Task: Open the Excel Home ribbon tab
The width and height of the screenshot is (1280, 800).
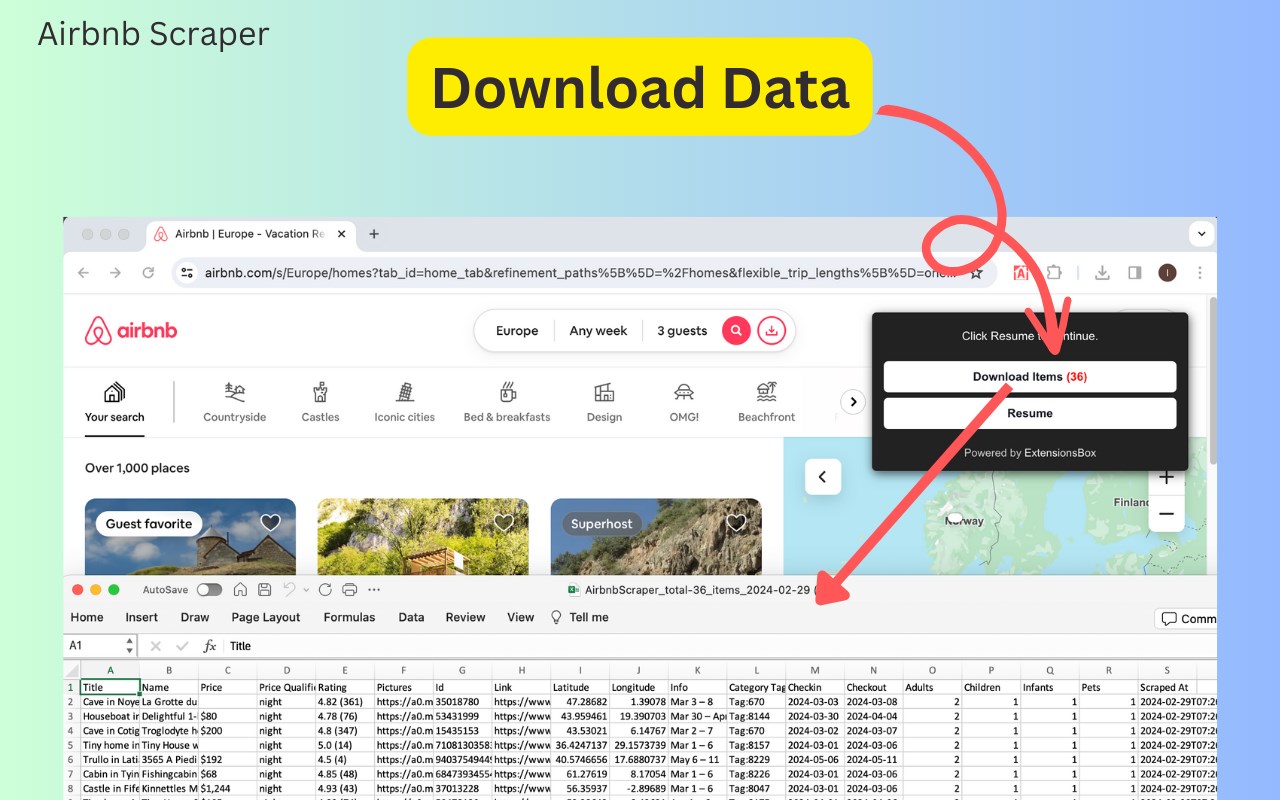Action: (x=87, y=617)
